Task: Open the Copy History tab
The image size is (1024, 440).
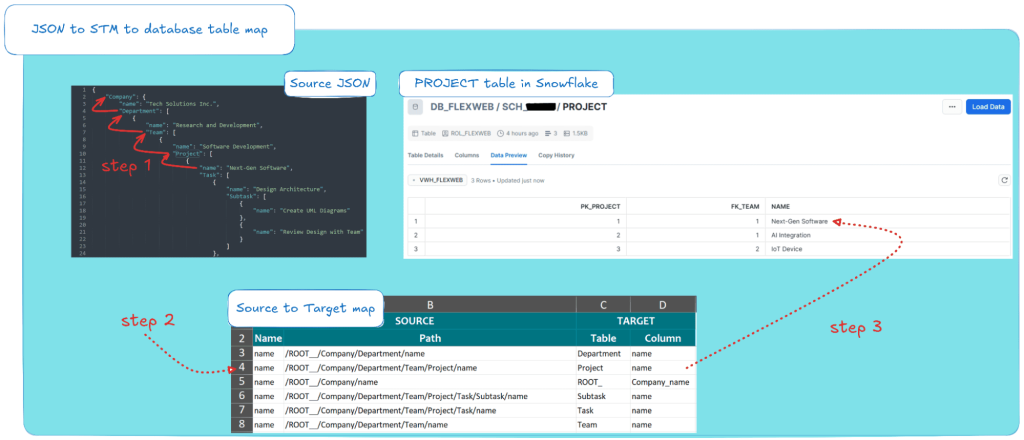Action: pos(556,155)
